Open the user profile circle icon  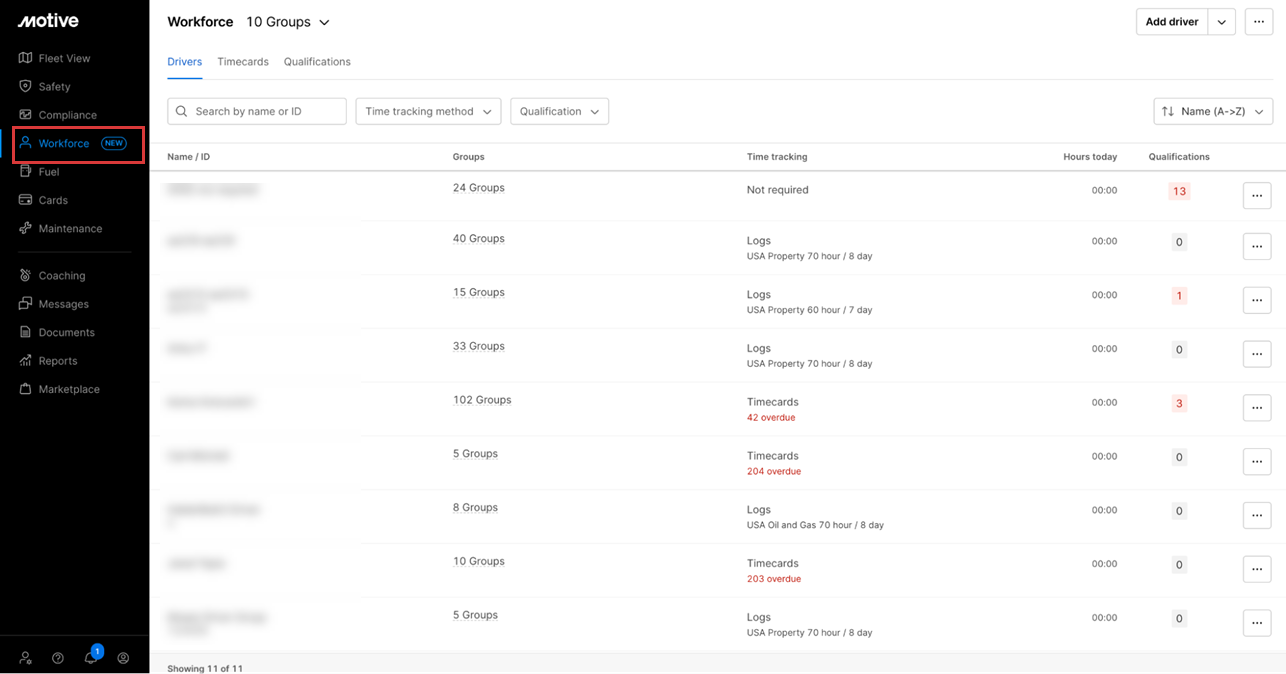point(123,658)
